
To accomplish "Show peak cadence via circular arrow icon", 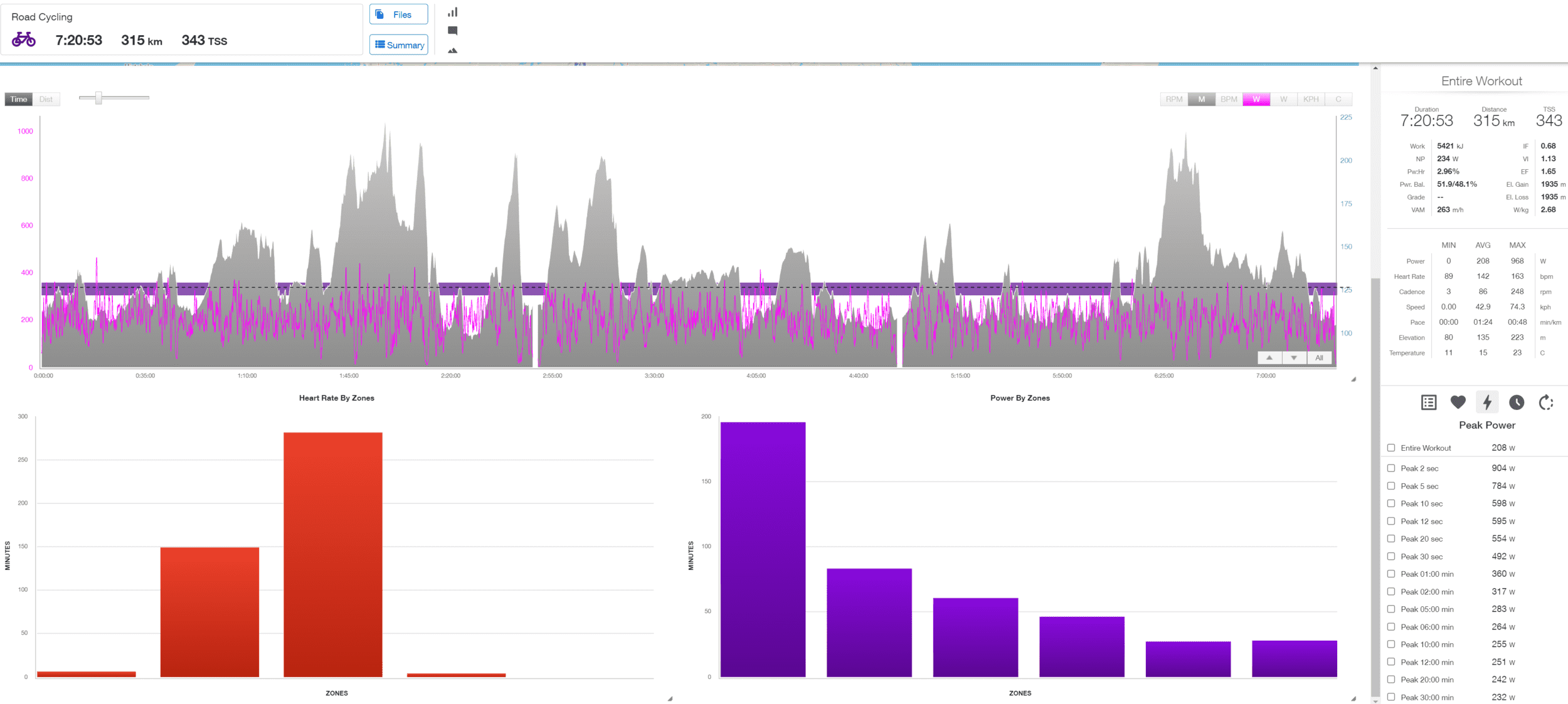I will click(x=1546, y=402).
